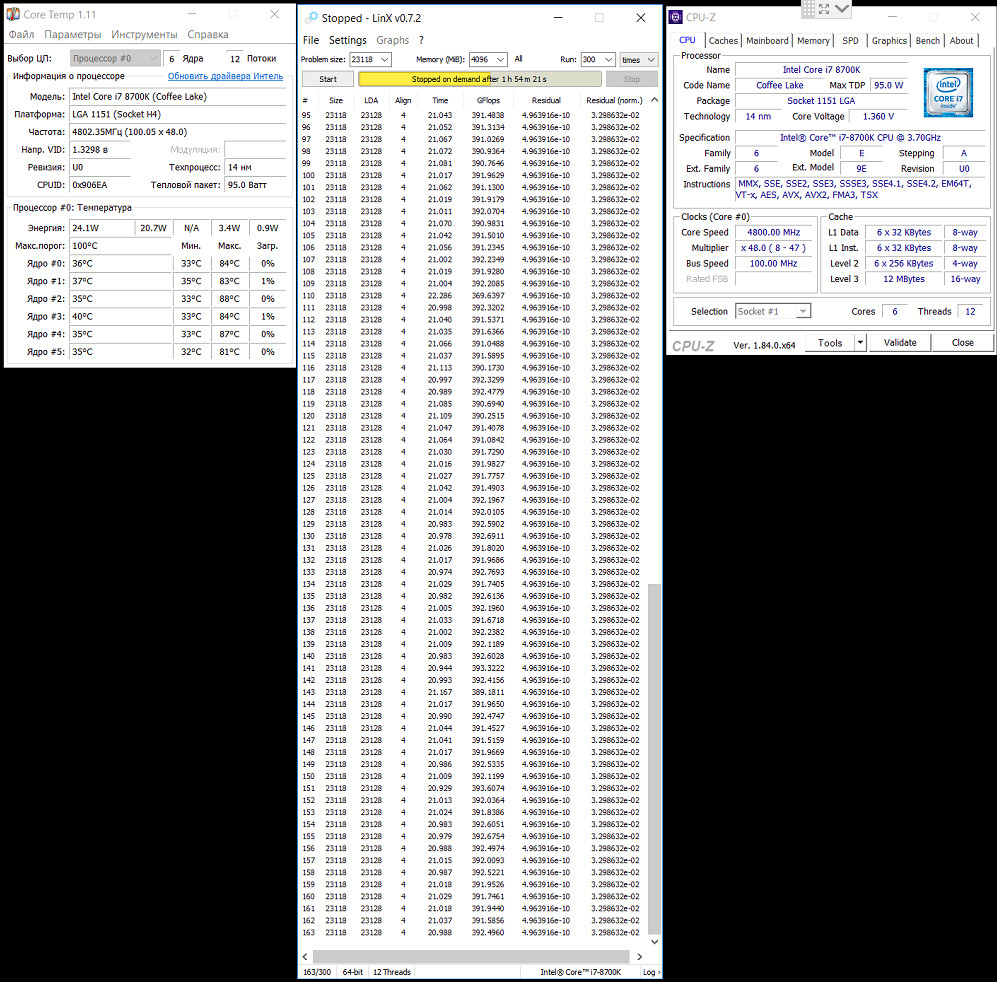Click the Level 3 cache 12 MBytes value

tap(904, 279)
